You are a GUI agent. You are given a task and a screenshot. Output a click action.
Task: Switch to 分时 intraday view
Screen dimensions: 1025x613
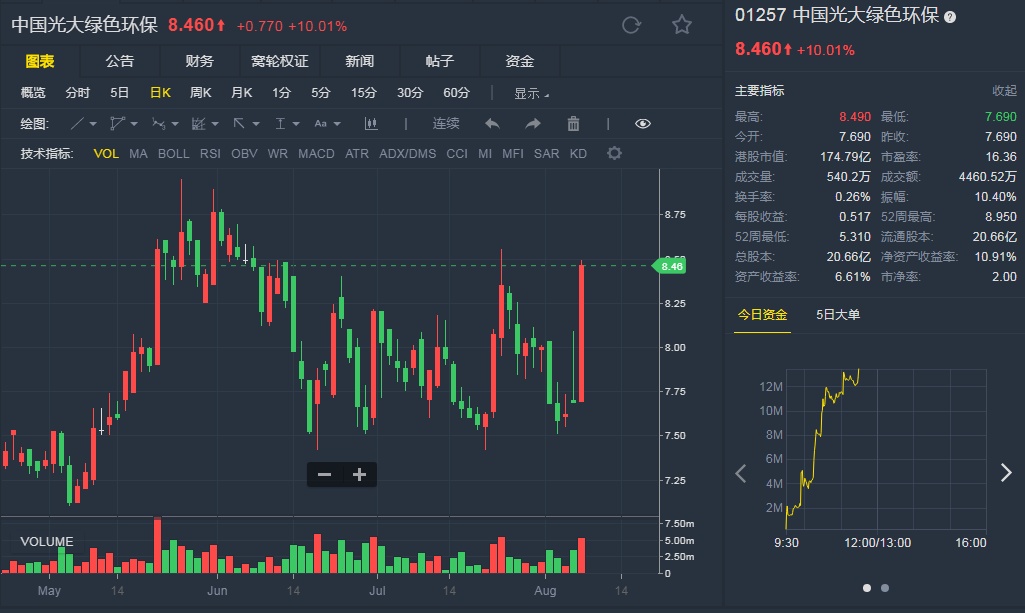coord(77,93)
